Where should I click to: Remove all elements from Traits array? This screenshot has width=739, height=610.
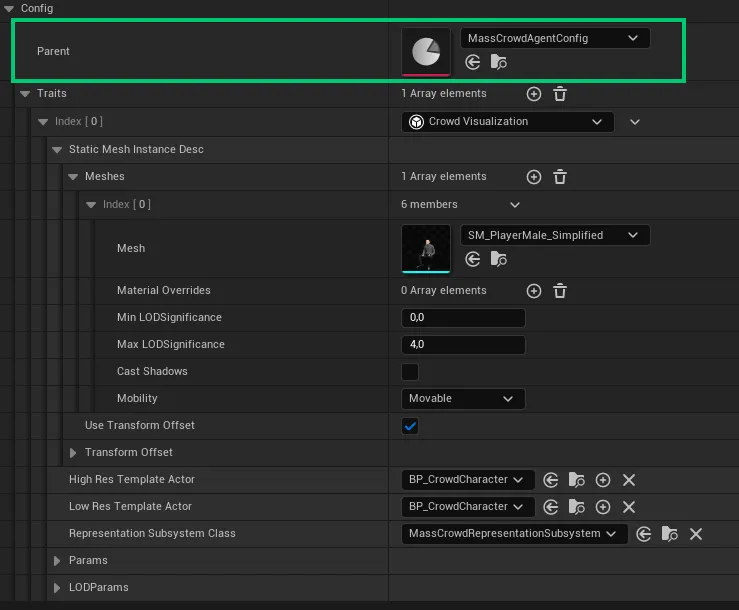click(560, 94)
